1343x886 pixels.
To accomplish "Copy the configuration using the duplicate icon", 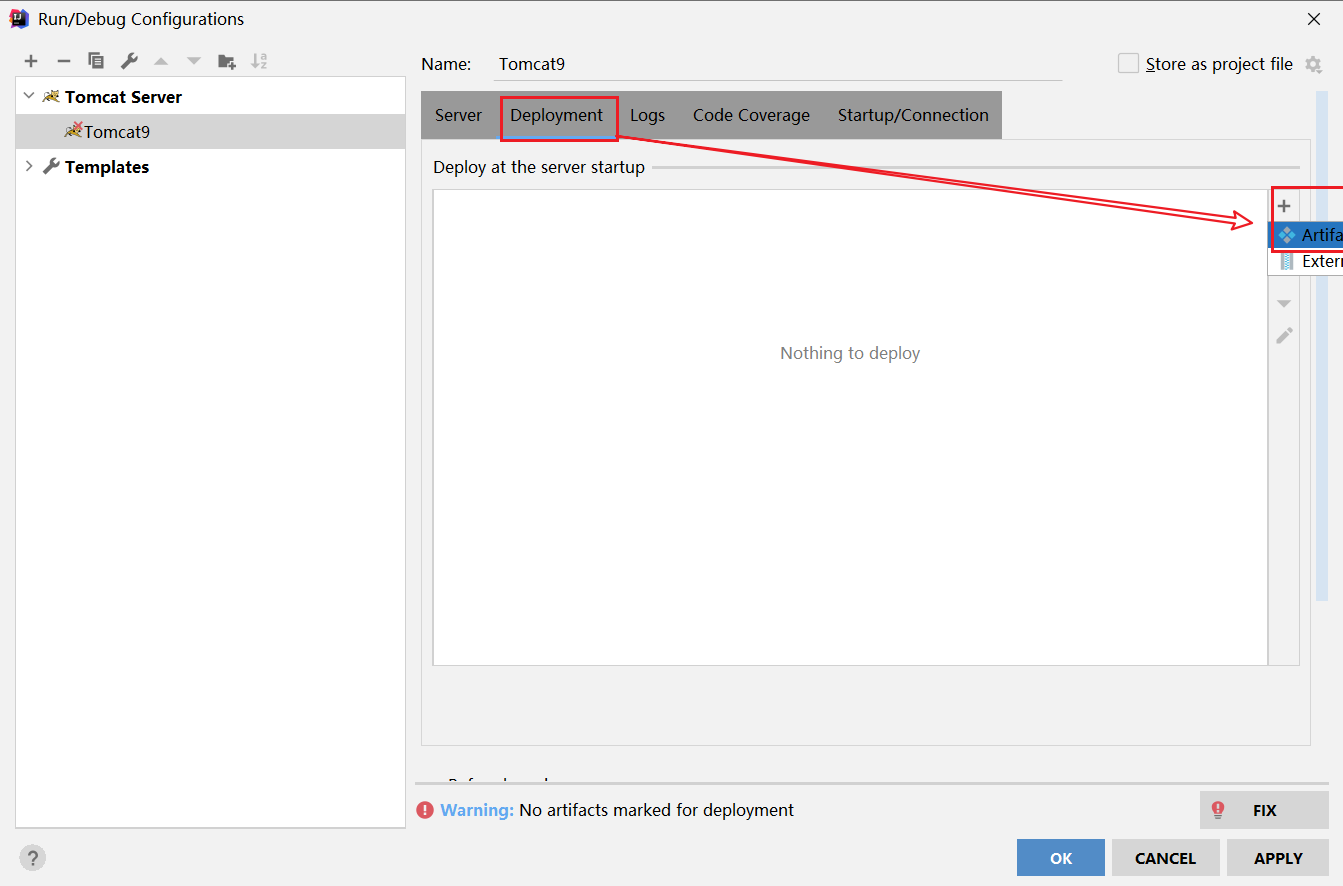I will pos(96,61).
